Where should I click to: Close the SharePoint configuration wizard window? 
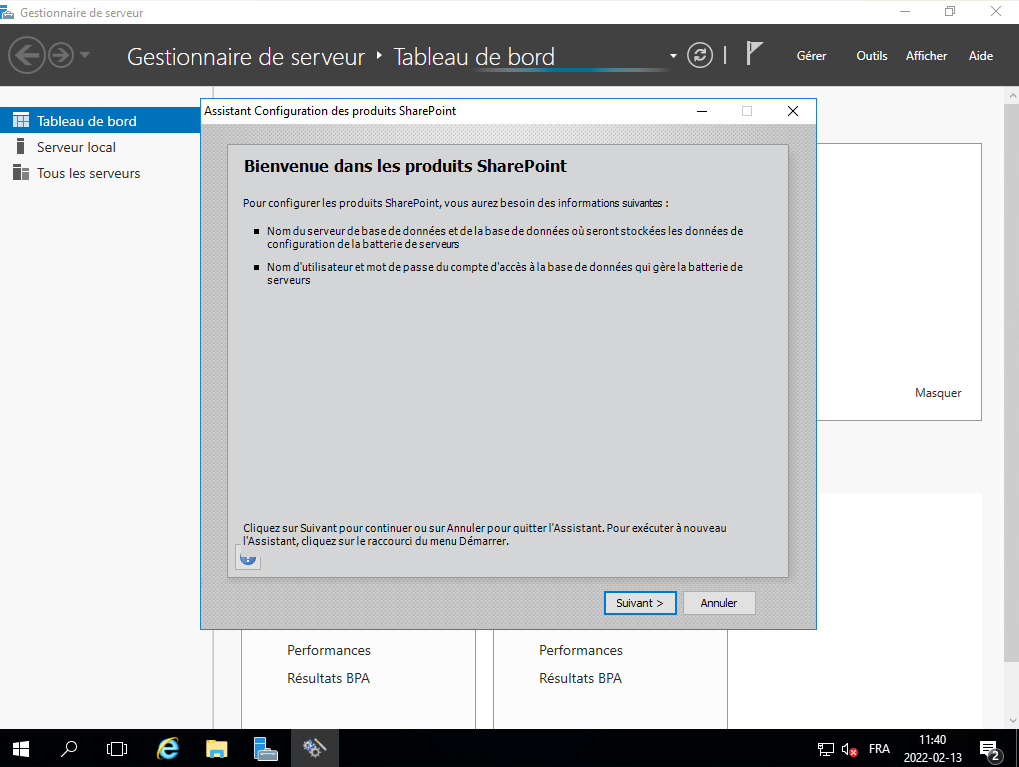pos(793,111)
